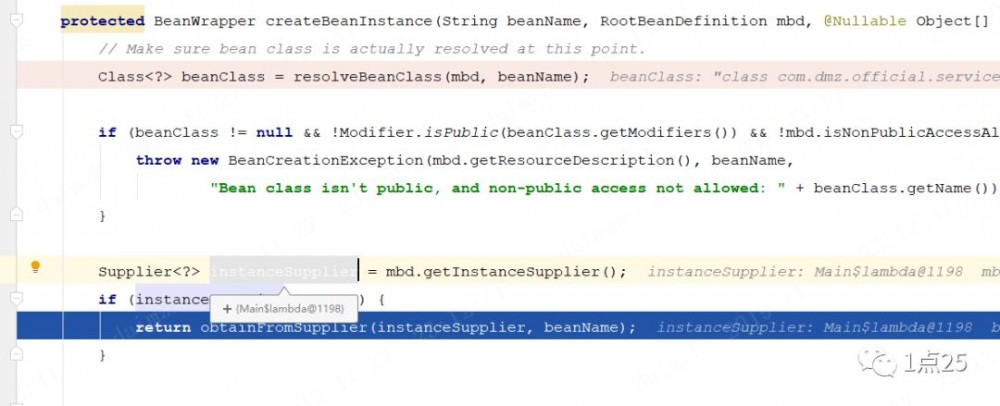The width and height of the screenshot is (1000, 406).
Task: Collapse the createBeanInstance method fold marker
Action: coord(17,21)
